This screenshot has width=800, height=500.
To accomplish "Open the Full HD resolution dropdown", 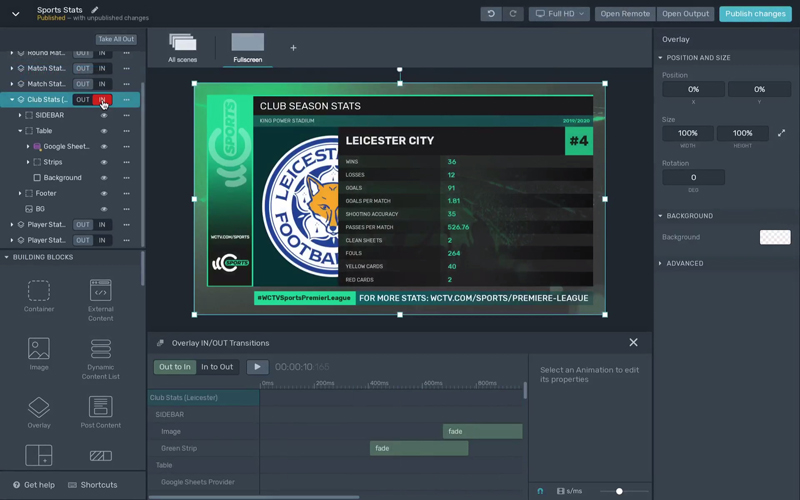I will (559, 14).
